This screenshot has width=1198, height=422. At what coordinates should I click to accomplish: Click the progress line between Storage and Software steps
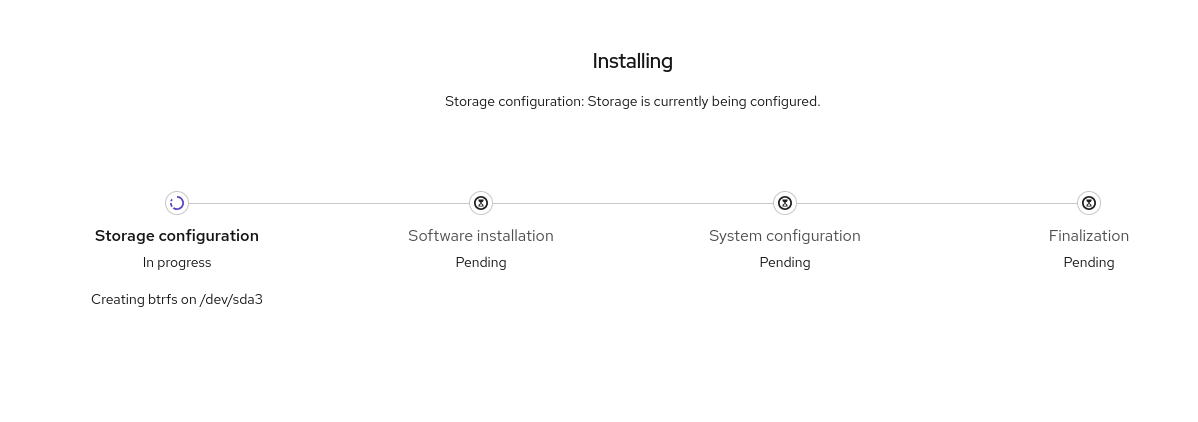(329, 203)
